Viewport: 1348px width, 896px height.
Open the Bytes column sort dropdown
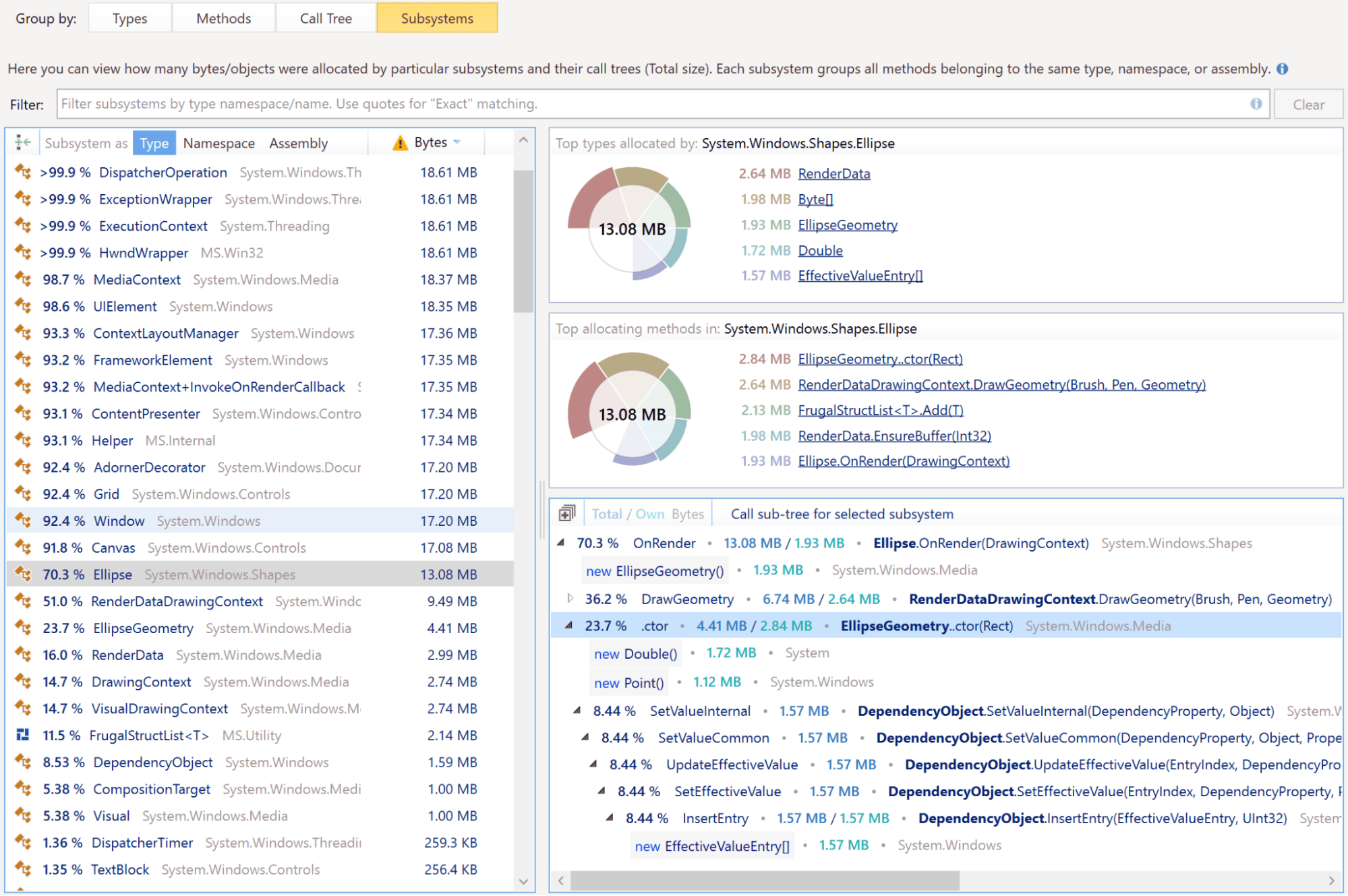[457, 142]
